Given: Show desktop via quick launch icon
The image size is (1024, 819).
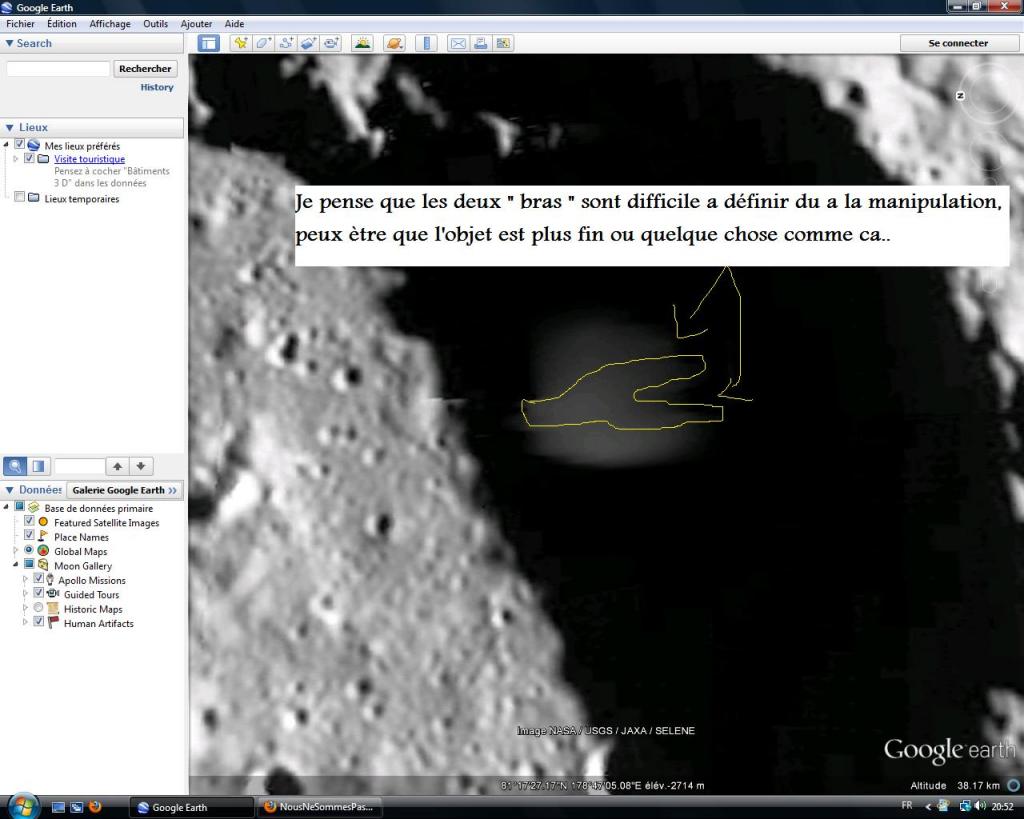Looking at the screenshot, I should pyautogui.click(x=58, y=807).
